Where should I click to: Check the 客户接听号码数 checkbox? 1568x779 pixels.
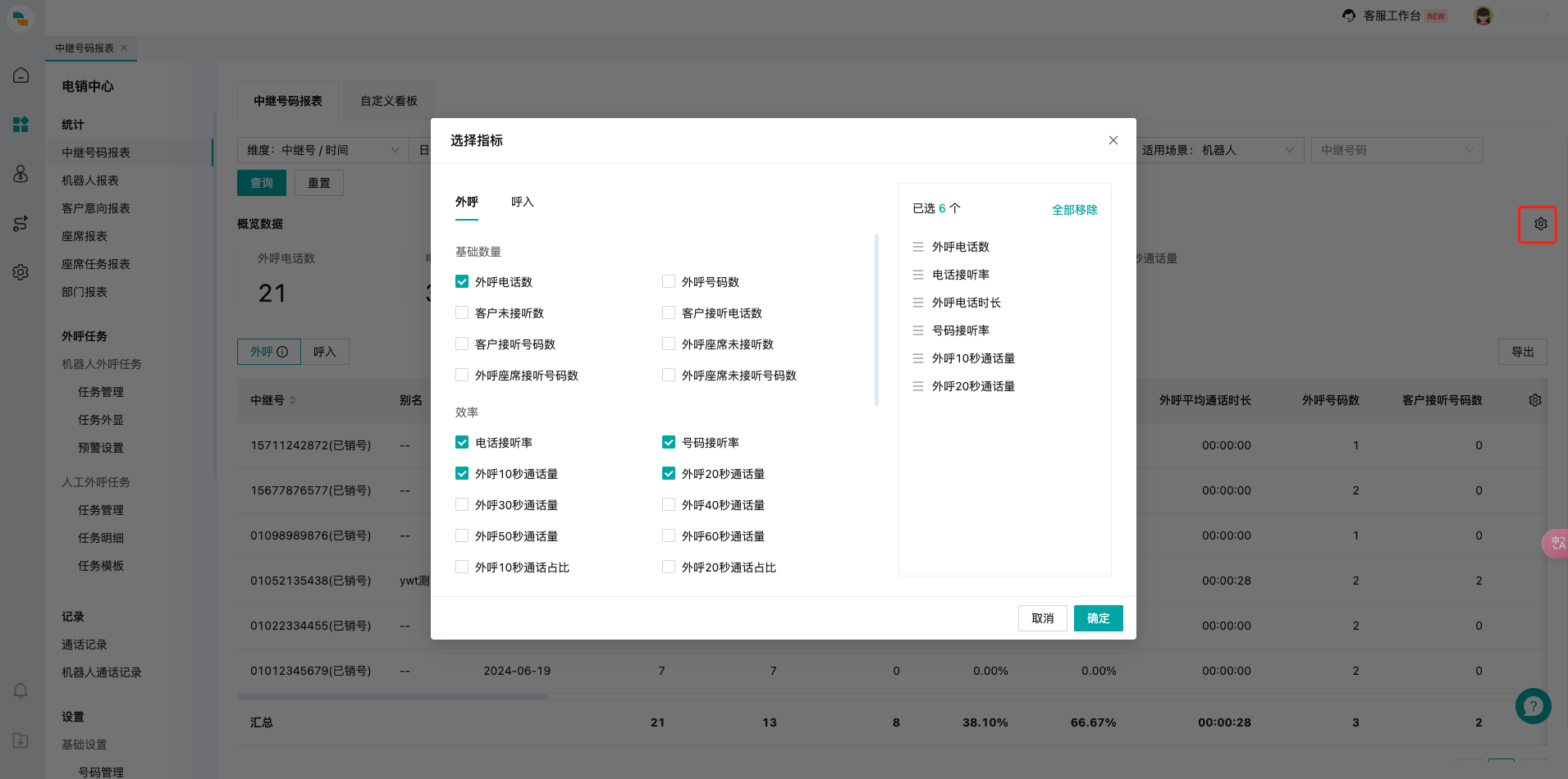click(x=462, y=344)
